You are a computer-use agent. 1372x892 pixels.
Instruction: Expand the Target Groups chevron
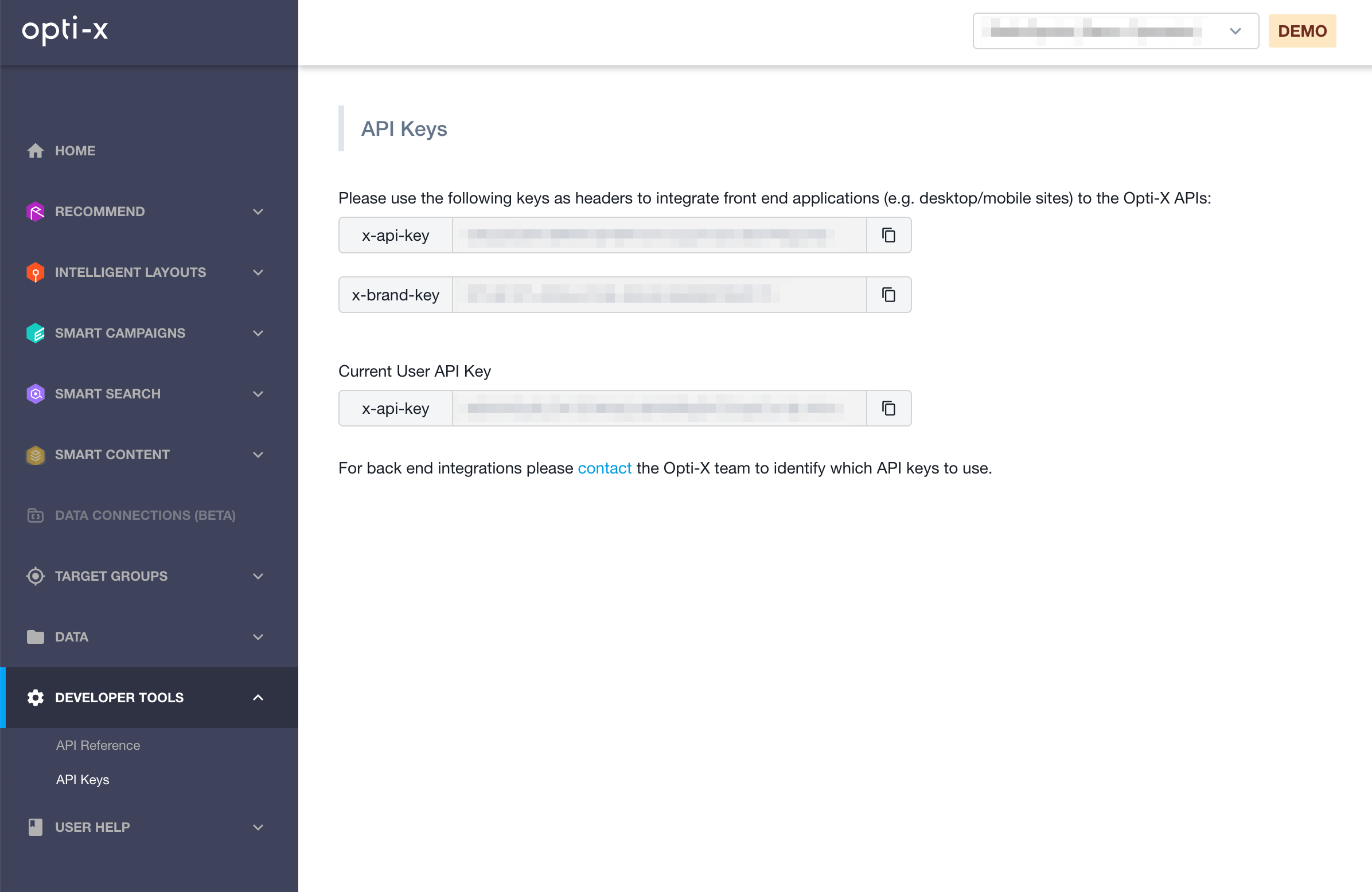[x=258, y=576]
